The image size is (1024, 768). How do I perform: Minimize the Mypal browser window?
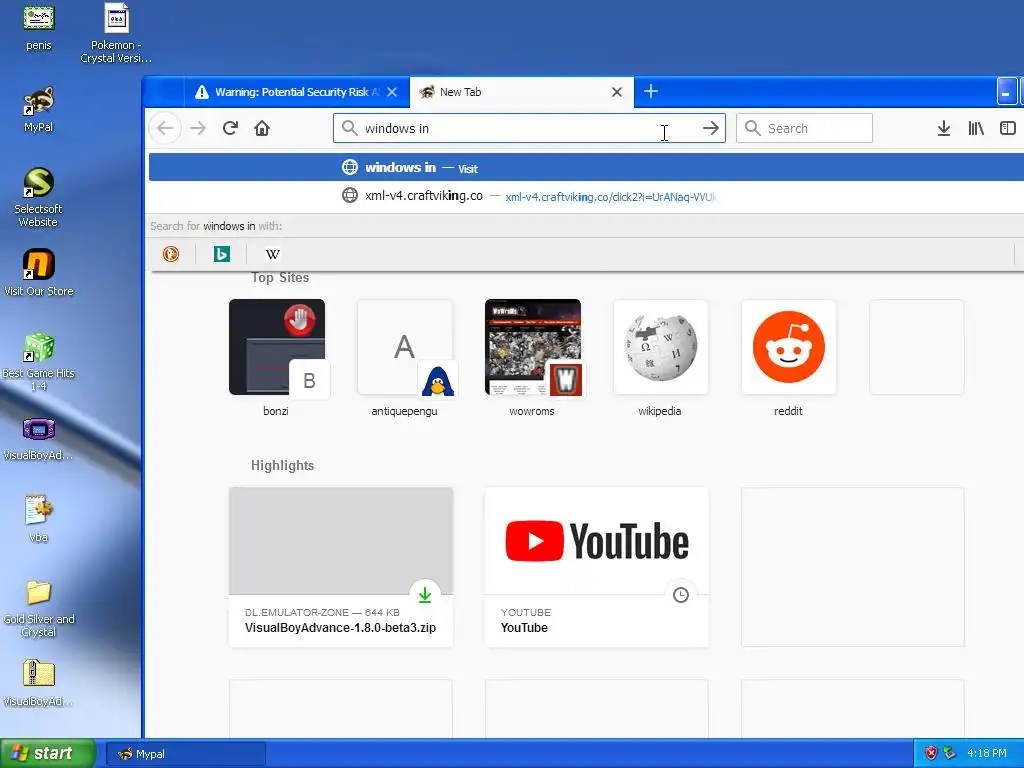(1006, 91)
